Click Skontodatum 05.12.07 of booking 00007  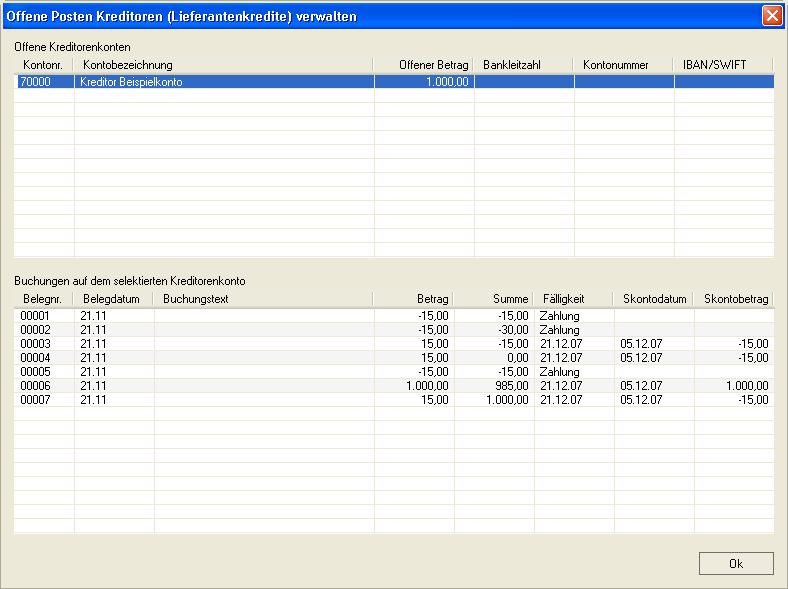641,400
